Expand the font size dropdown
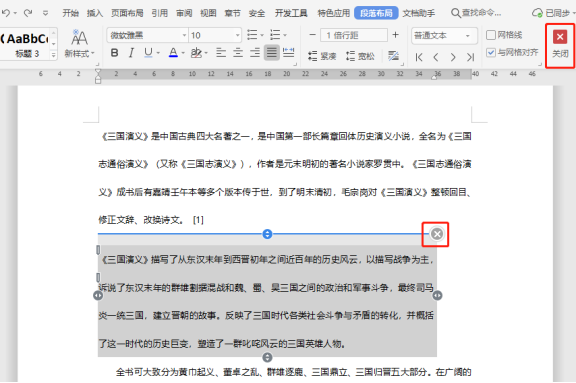This screenshot has height=383, width=576. (x=238, y=36)
